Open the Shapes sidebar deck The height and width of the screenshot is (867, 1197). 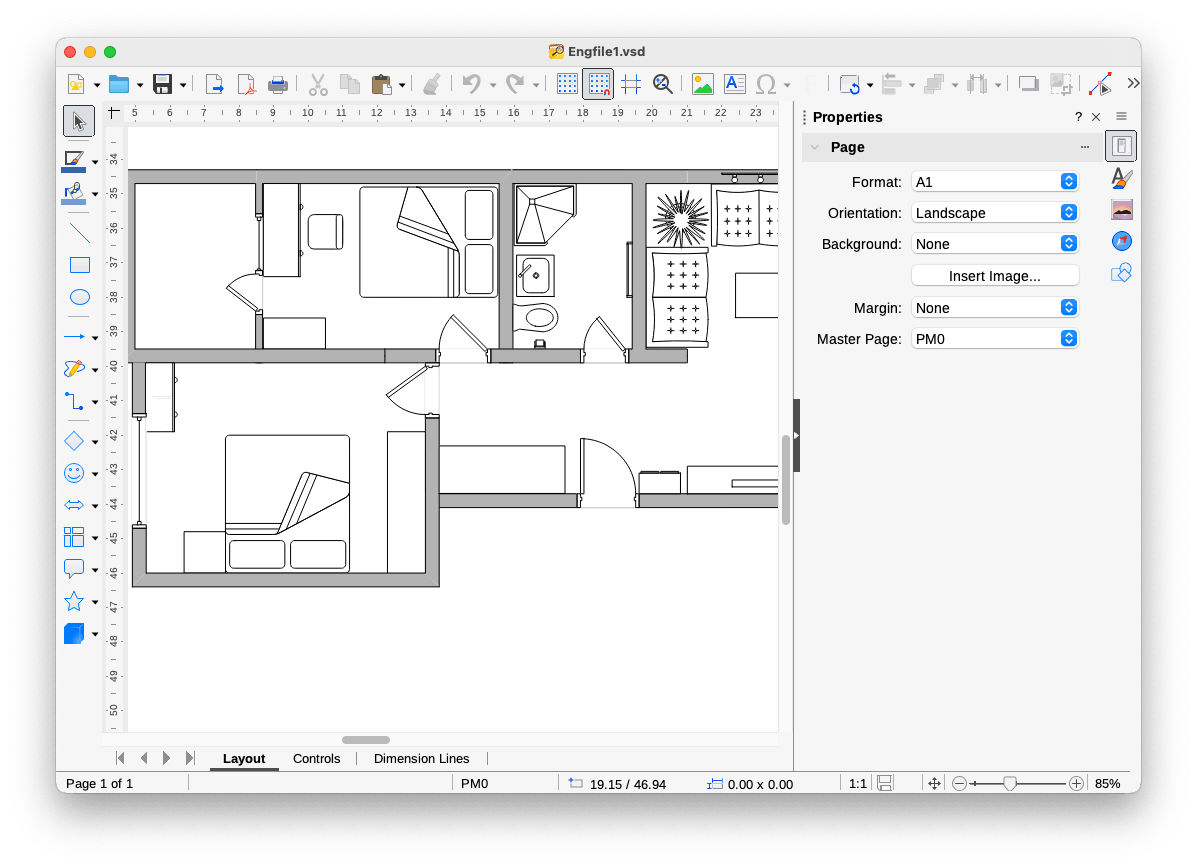point(1121,273)
